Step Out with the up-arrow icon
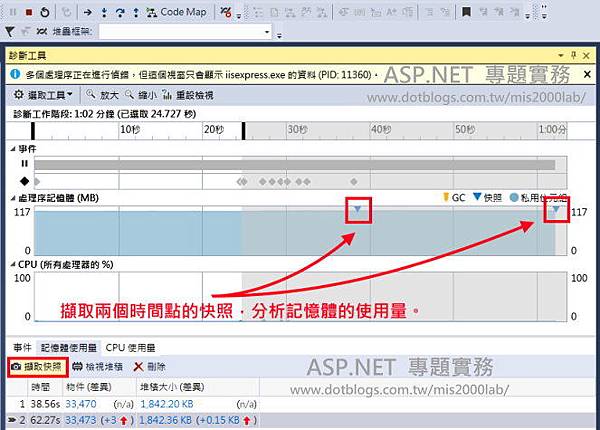 click(x=136, y=13)
